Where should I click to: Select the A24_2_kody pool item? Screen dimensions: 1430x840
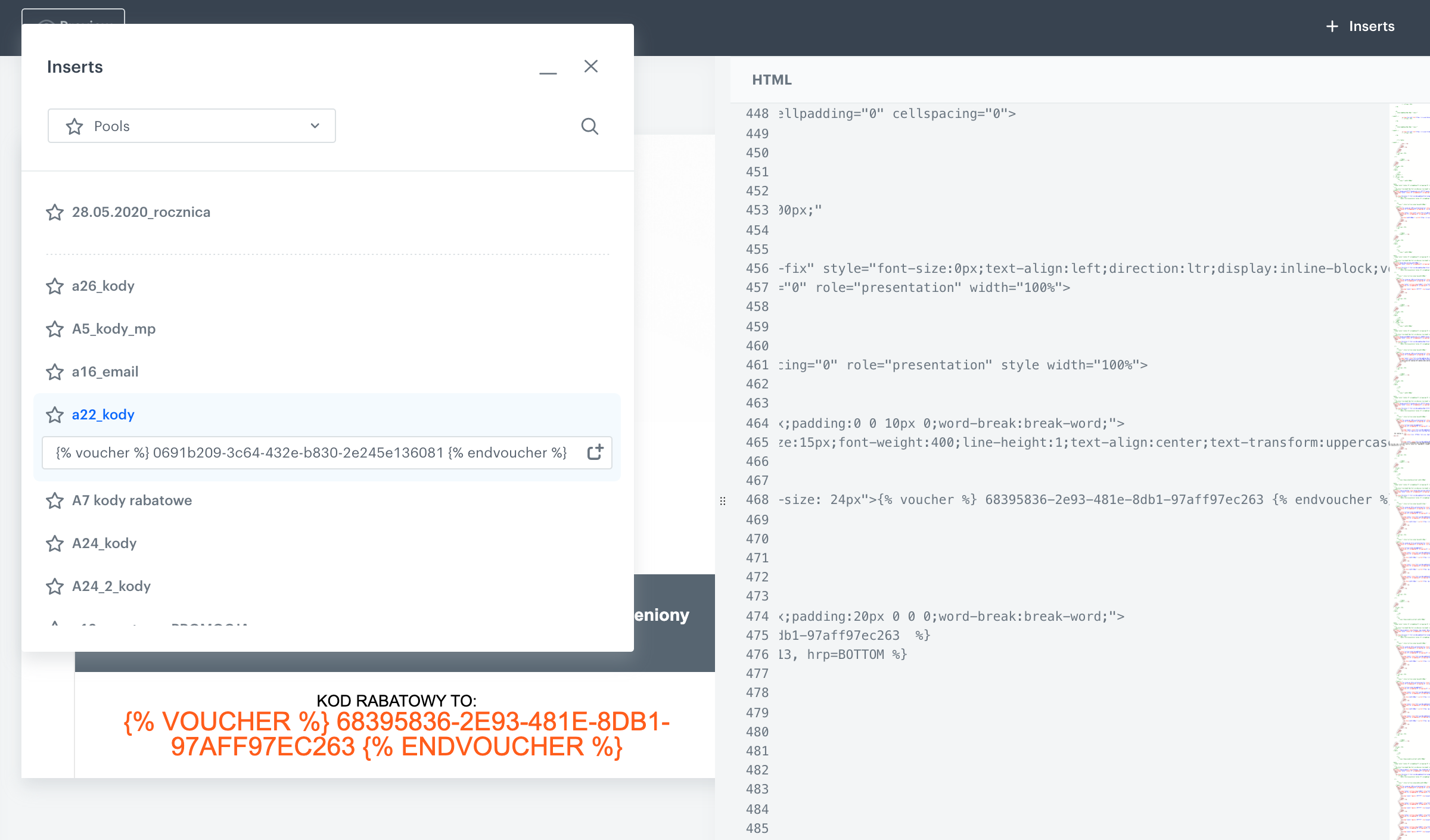[x=111, y=586]
